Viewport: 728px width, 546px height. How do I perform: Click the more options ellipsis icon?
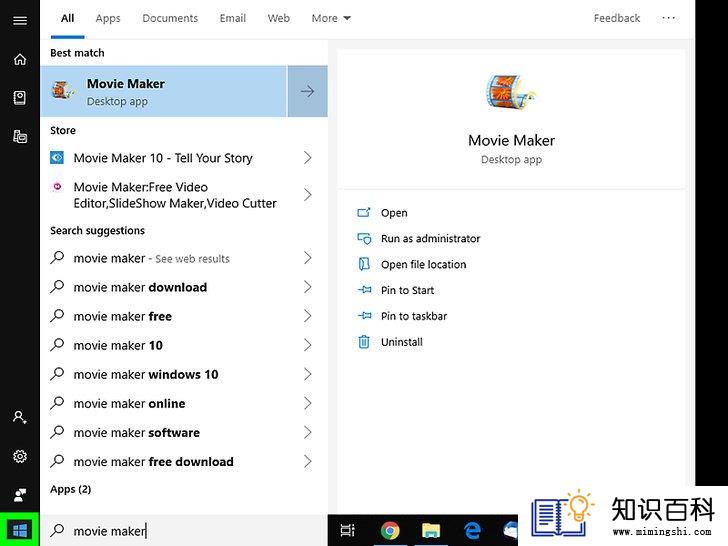669,18
